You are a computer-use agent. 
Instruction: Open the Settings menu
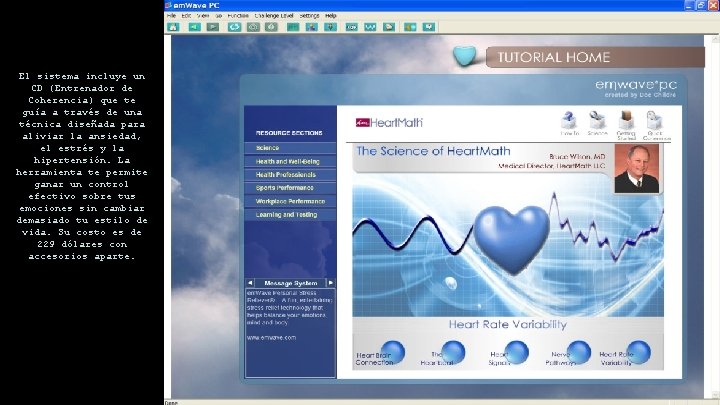coord(309,16)
